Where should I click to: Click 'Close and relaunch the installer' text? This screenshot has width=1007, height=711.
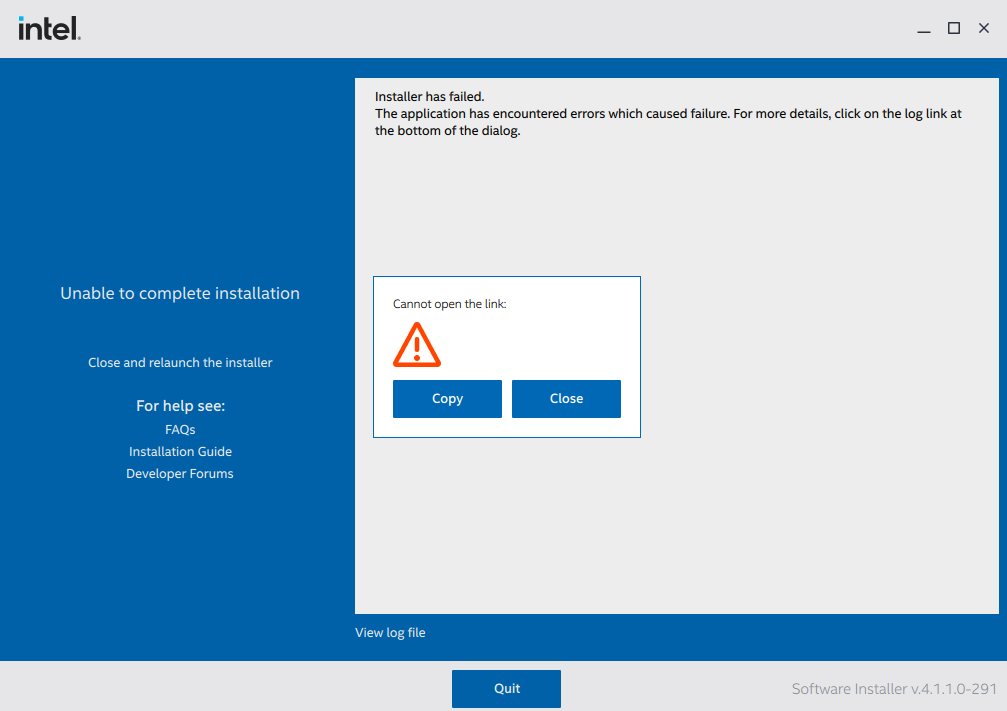(180, 362)
